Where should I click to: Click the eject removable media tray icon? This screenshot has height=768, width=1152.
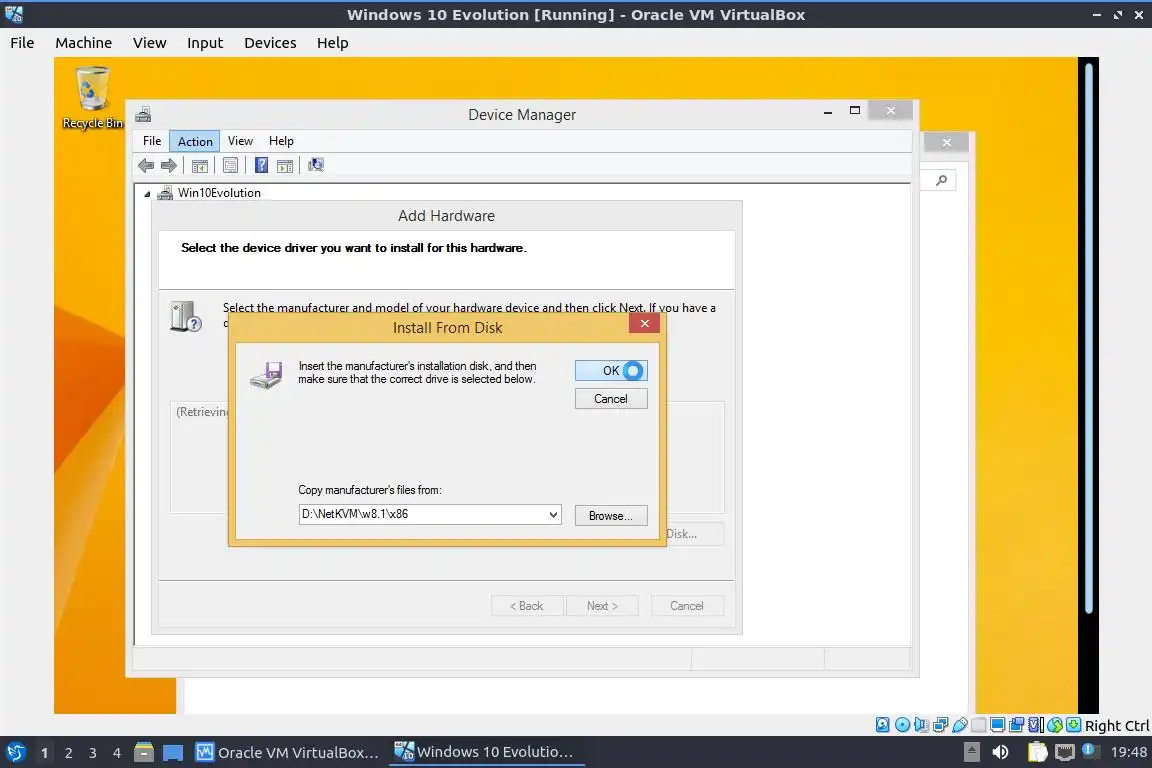point(971,752)
